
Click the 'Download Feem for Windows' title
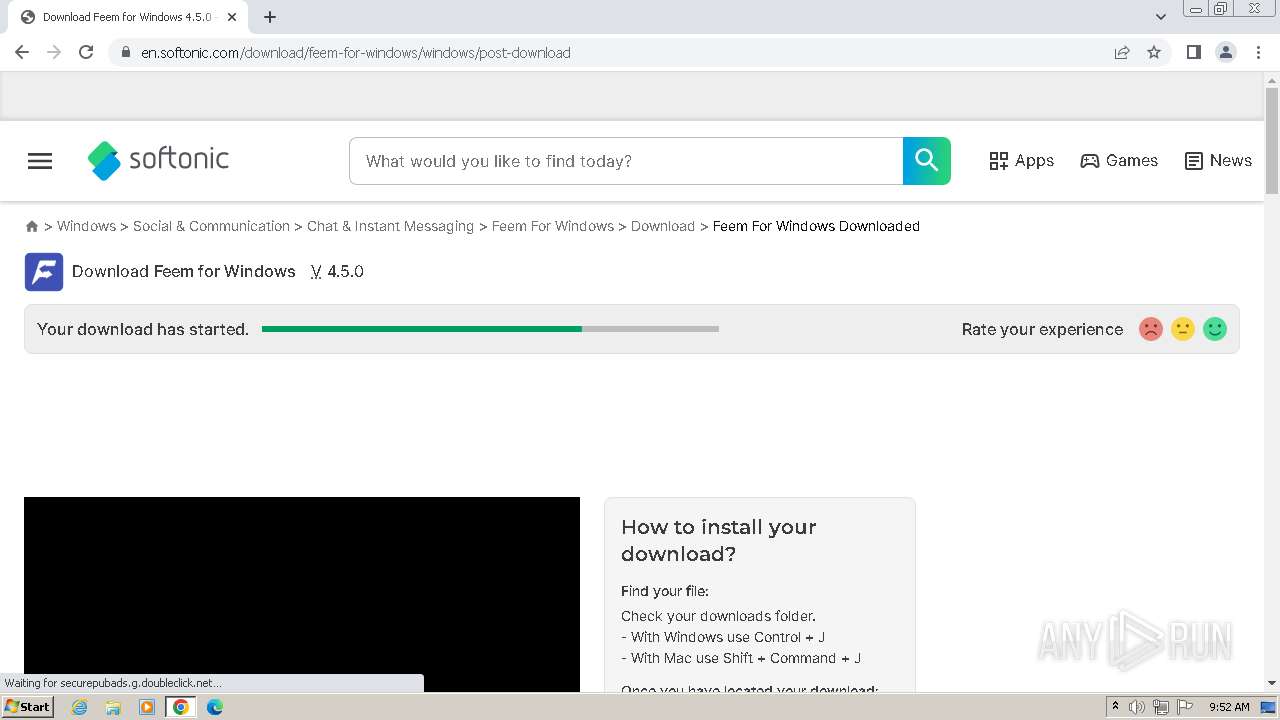[x=184, y=271]
